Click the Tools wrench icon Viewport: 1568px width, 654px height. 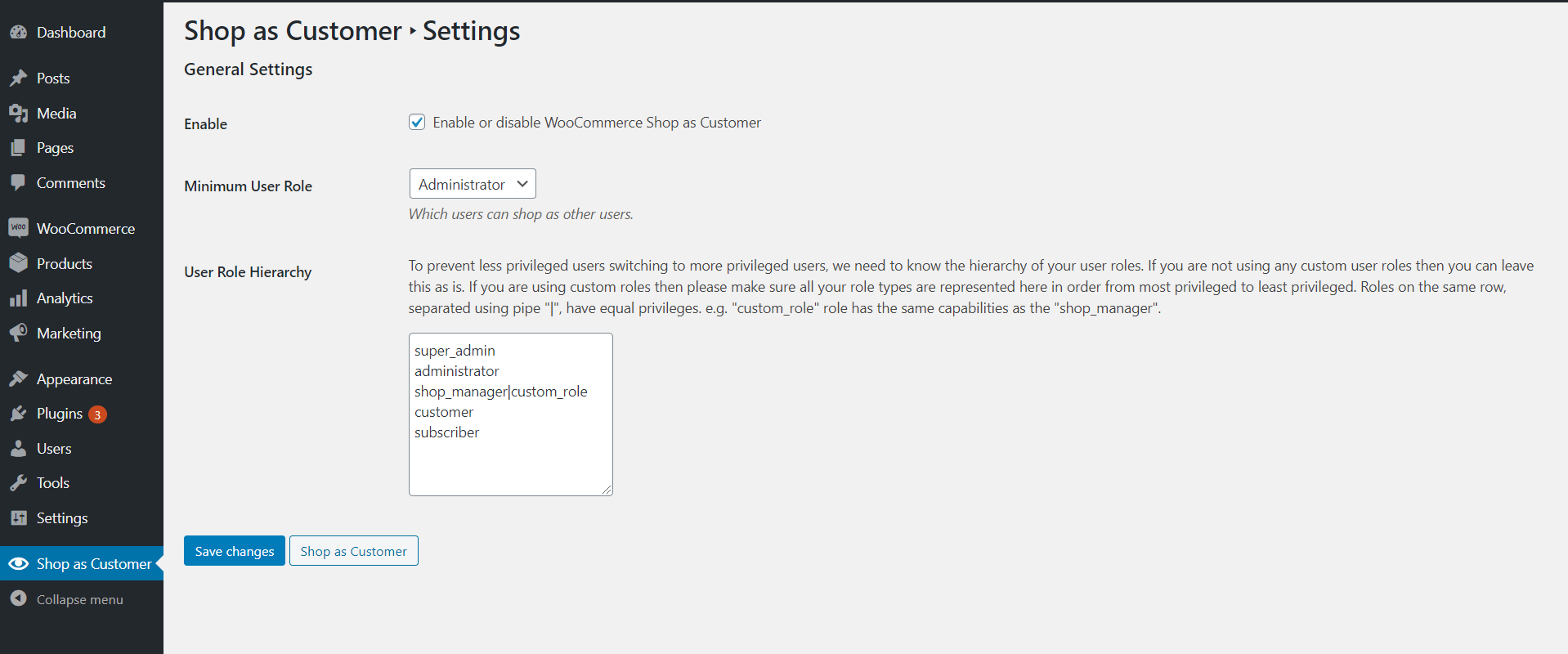tap(18, 483)
